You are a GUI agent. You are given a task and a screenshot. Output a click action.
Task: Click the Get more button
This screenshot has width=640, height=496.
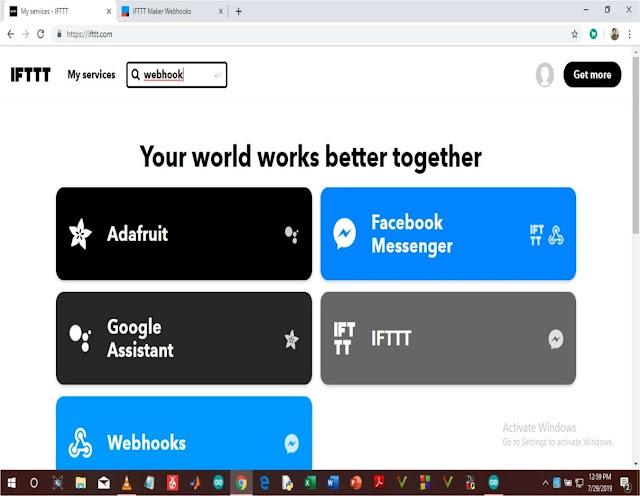[592, 75]
